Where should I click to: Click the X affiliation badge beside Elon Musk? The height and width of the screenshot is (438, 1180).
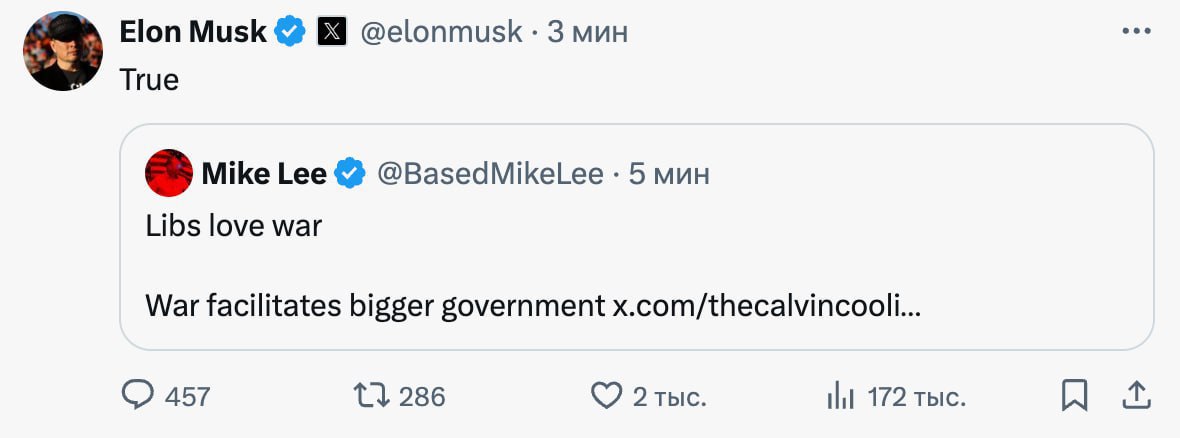pos(331,32)
